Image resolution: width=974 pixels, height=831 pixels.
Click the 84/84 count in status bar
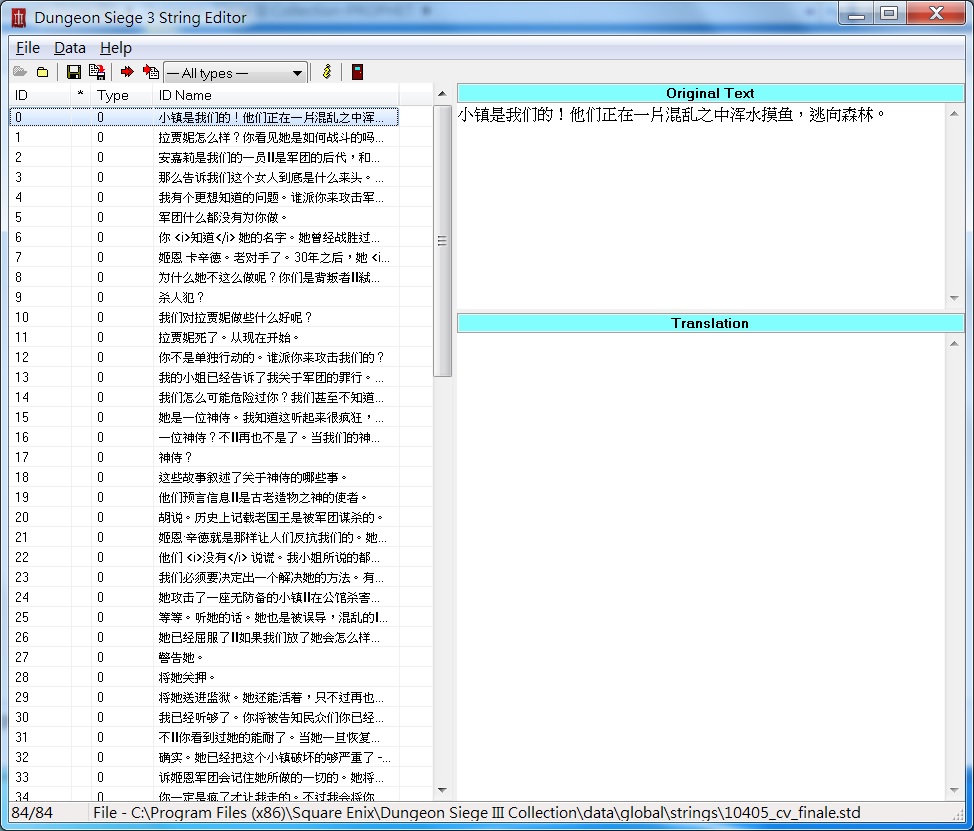(32, 812)
